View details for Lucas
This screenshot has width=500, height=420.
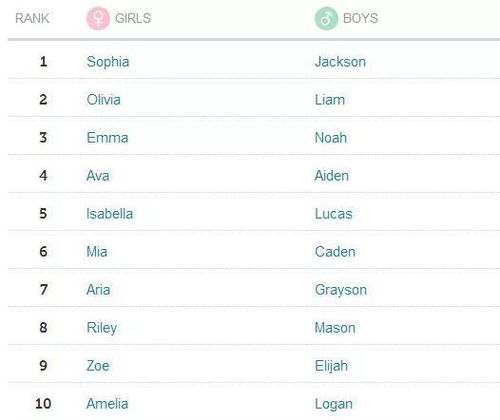click(x=333, y=214)
